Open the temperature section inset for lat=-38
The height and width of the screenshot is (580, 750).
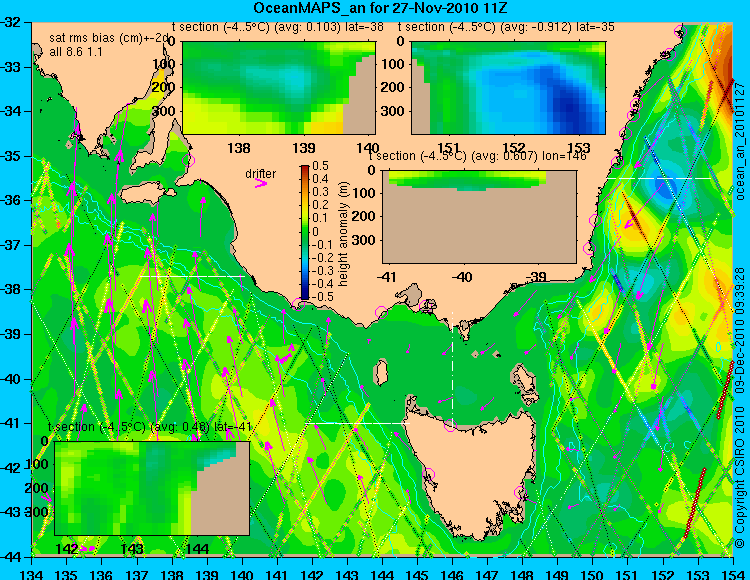[279, 88]
